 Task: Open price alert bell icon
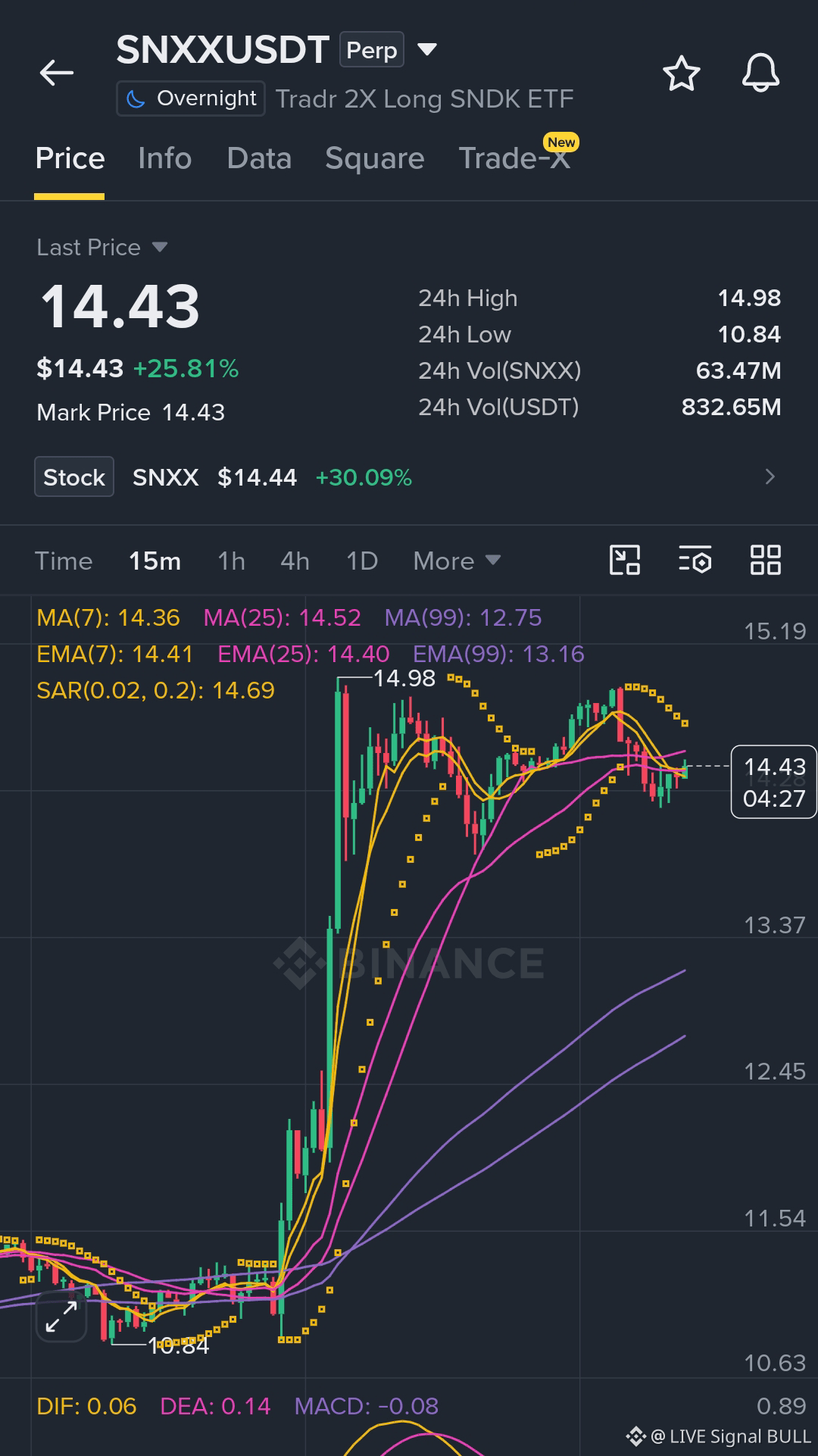coord(760,73)
